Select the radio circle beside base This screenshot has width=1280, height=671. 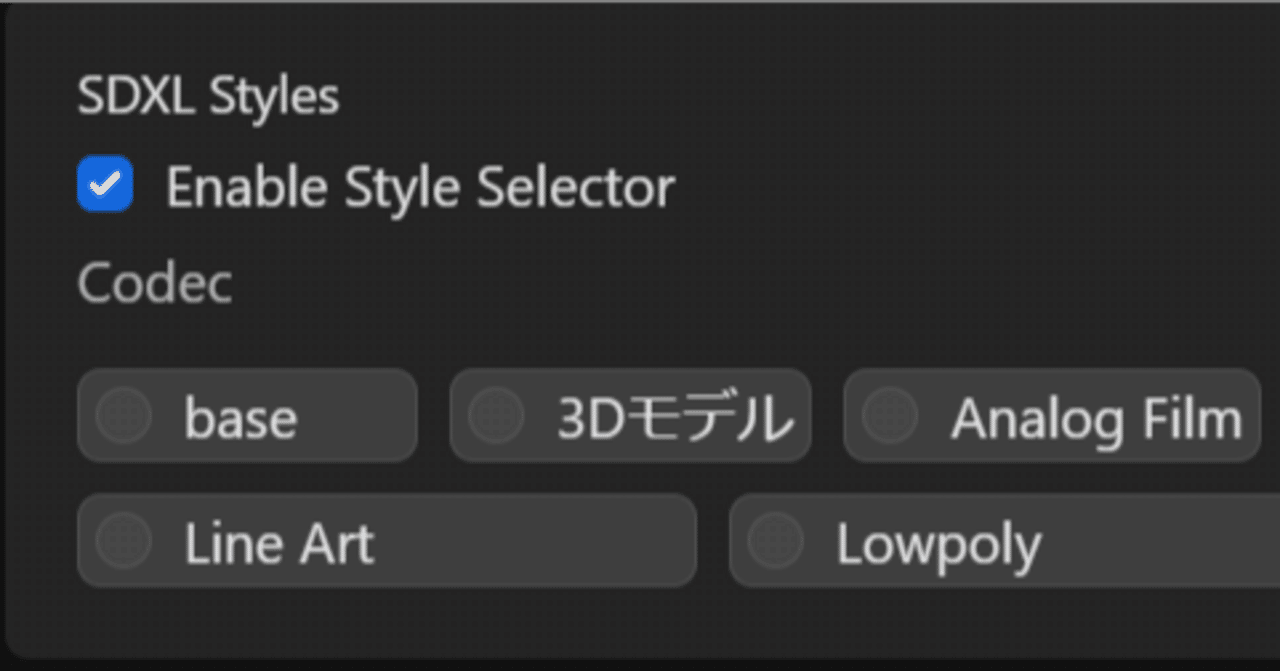pos(124,415)
